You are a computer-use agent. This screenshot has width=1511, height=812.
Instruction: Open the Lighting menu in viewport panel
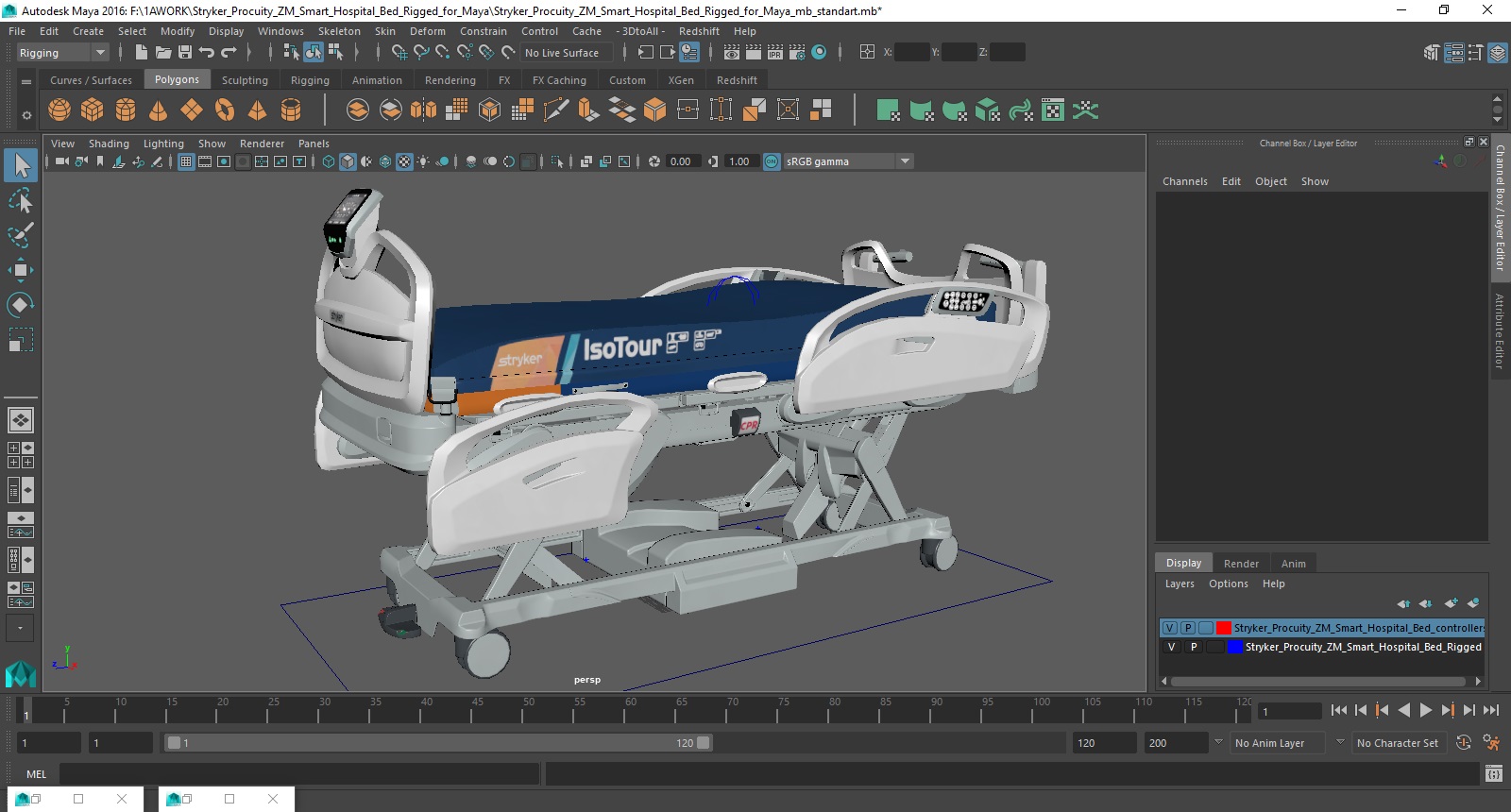(x=163, y=144)
